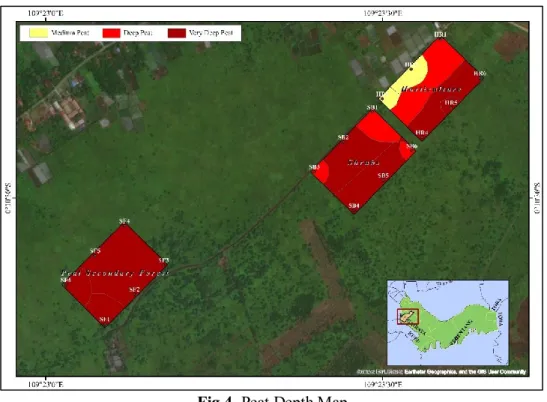Select the Very Deep Peat legend label
Screen dimensions: 547x402
211,33
